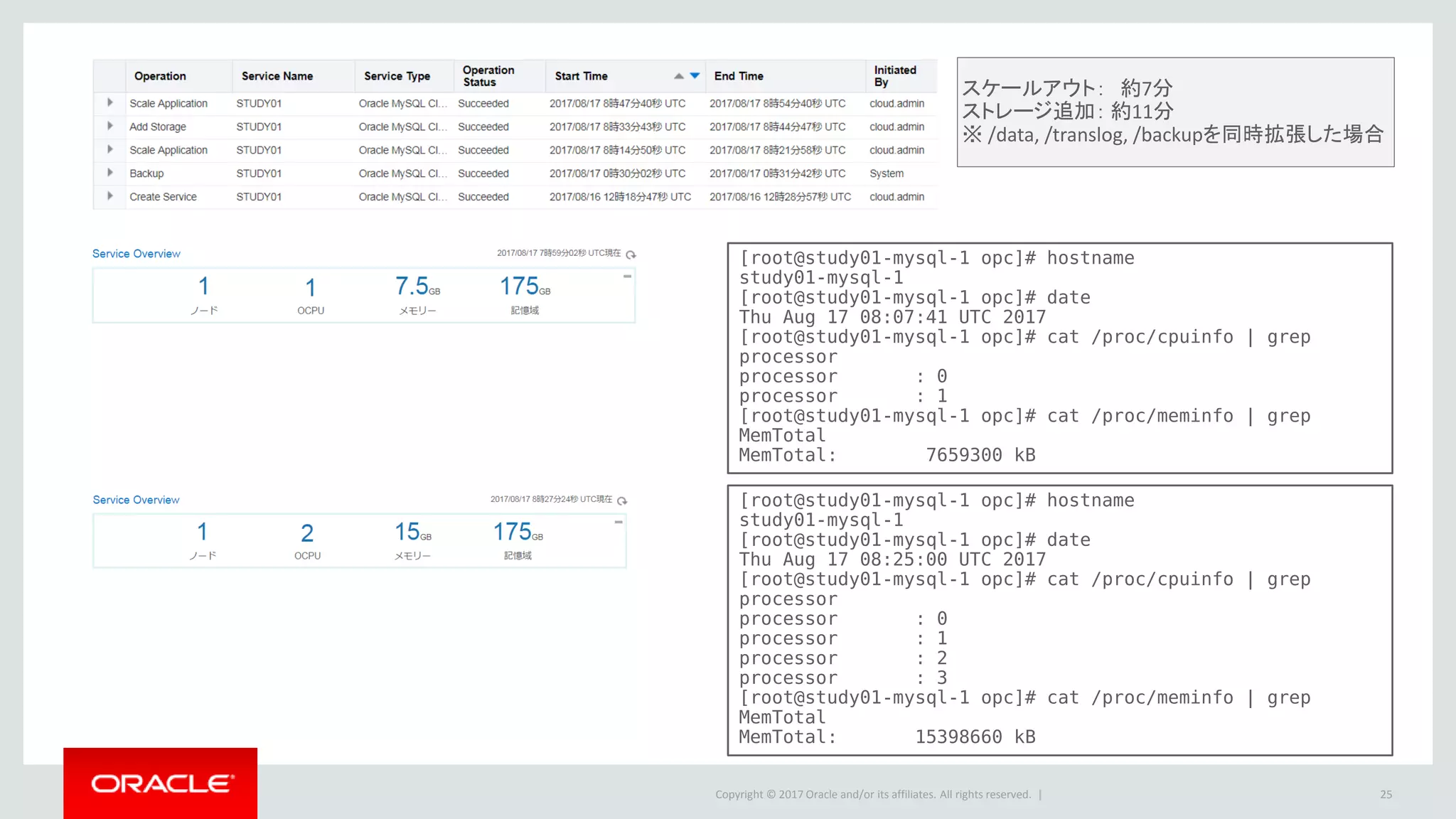Refresh the top Service Overview panel
Viewport: 1456px width, 819px height.
click(x=631, y=255)
